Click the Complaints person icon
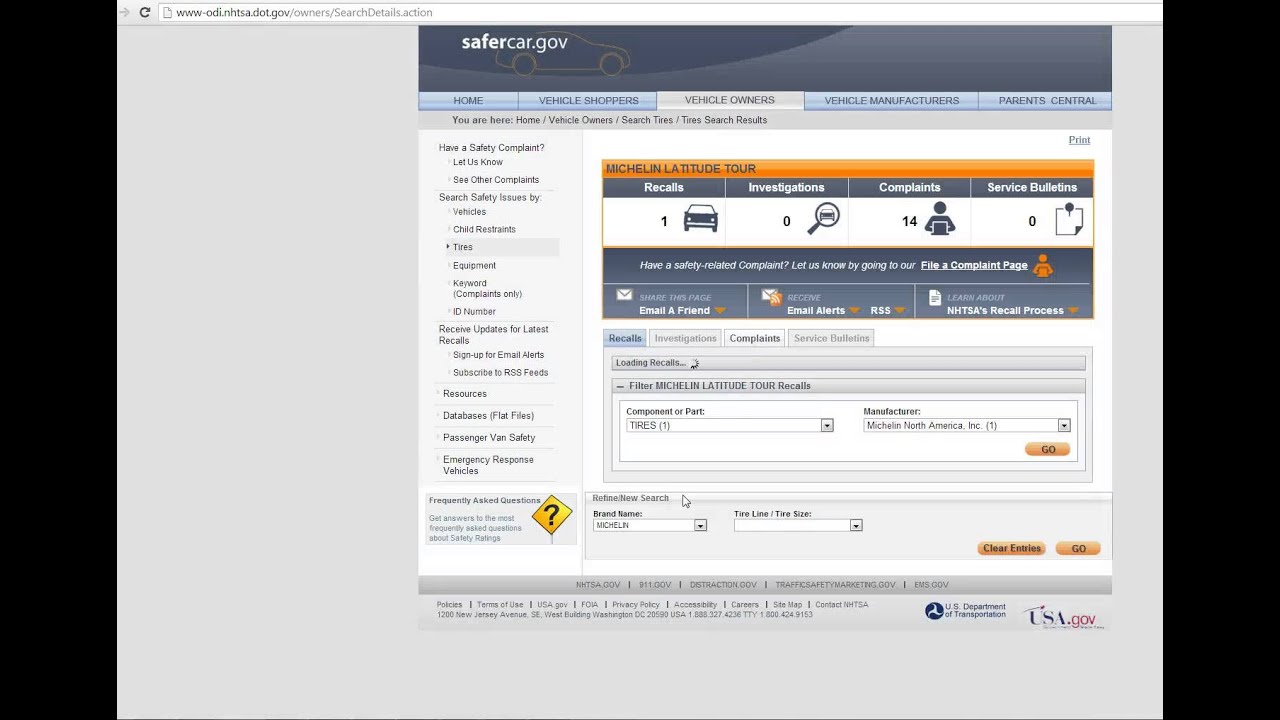 939,218
